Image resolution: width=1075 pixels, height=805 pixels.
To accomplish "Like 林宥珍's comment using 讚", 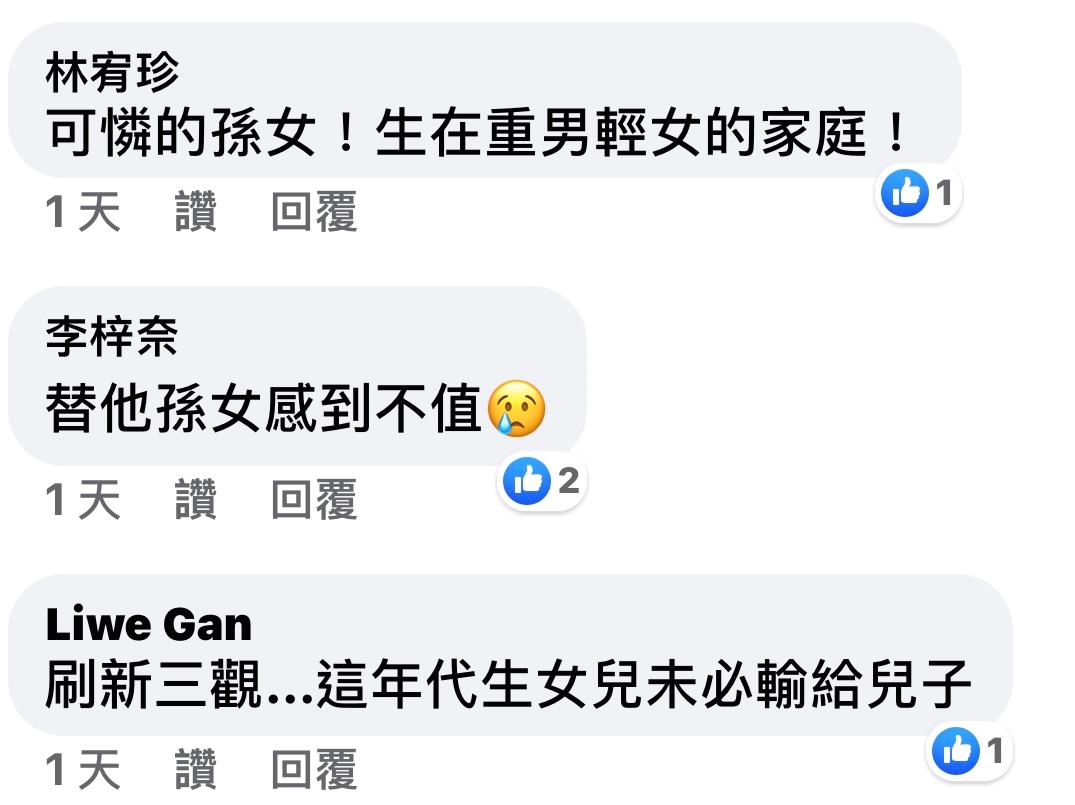I will click(196, 211).
